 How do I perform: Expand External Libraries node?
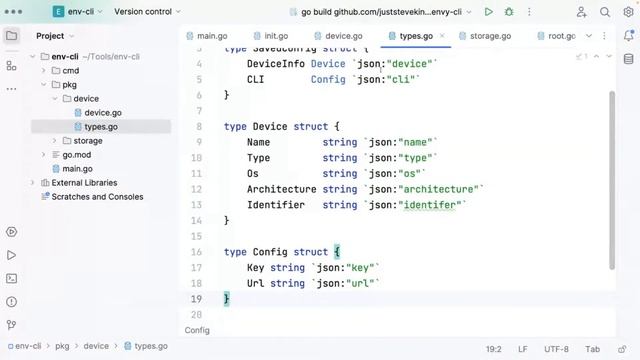[33, 182]
